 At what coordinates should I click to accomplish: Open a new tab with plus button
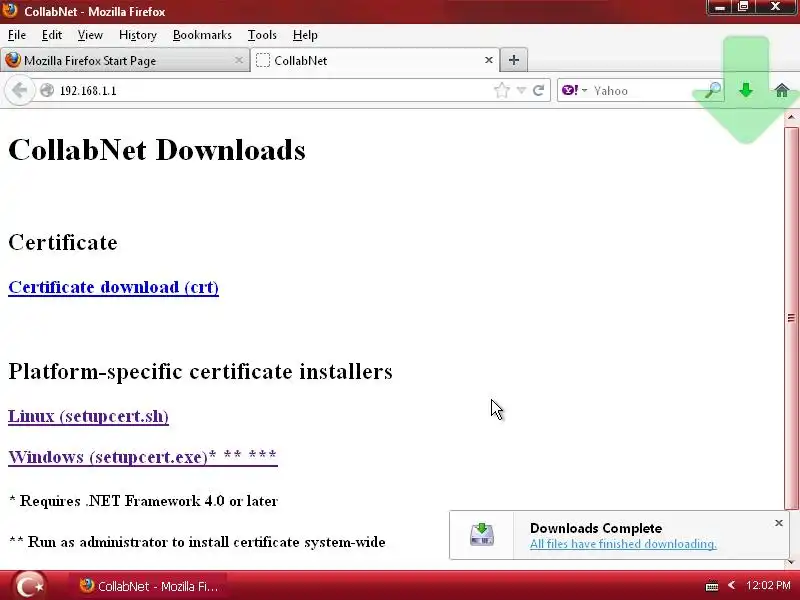coord(514,60)
